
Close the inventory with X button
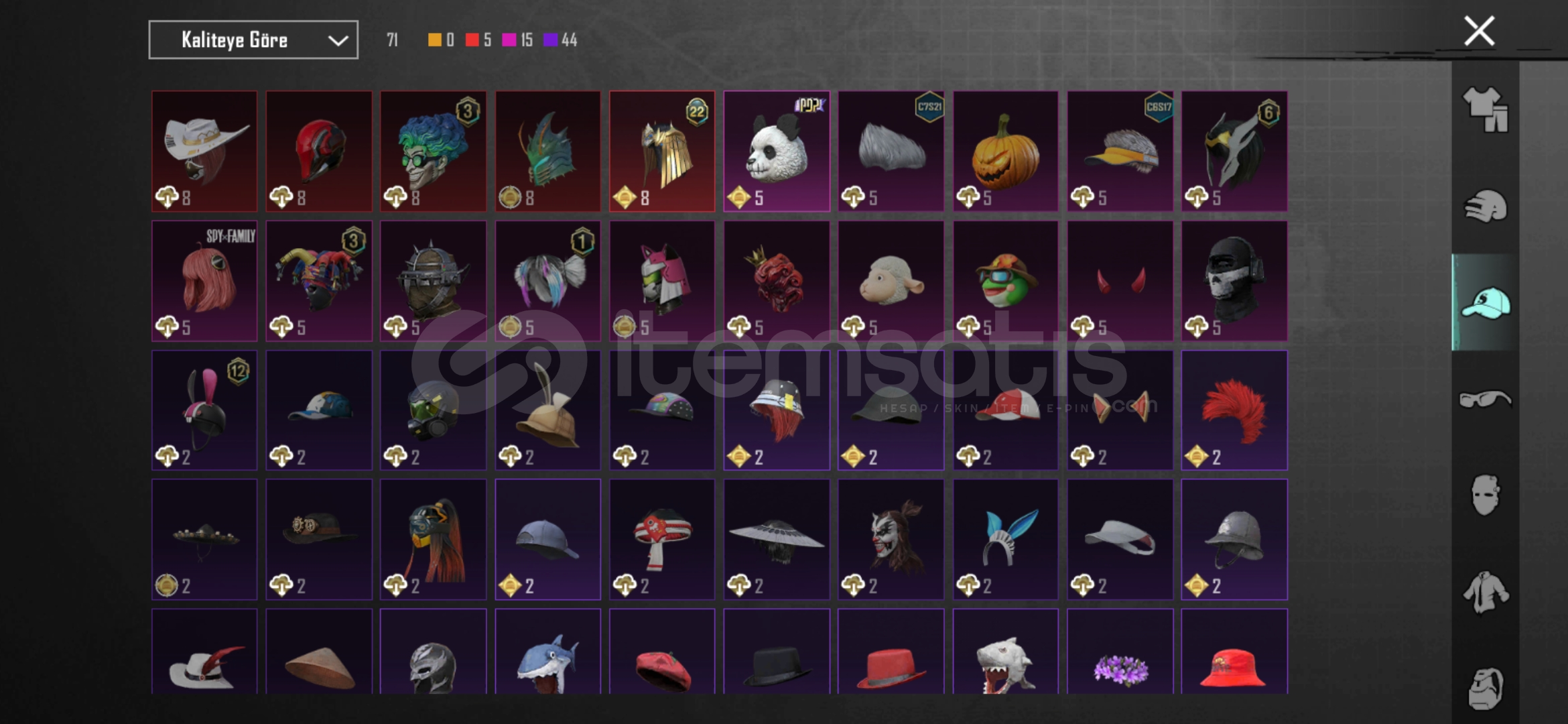(x=1479, y=31)
